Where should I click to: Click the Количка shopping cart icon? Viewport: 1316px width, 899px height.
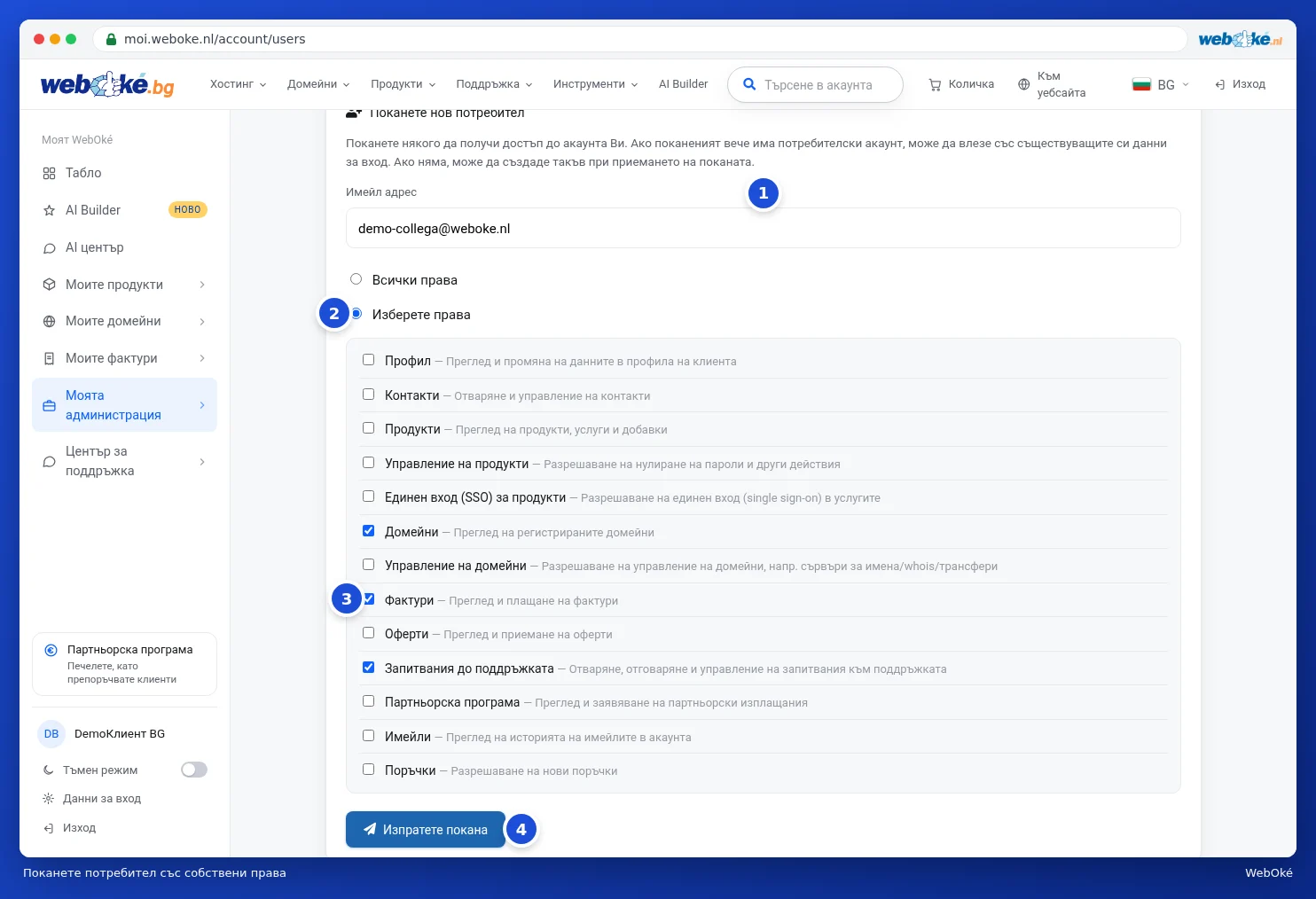pos(935,85)
